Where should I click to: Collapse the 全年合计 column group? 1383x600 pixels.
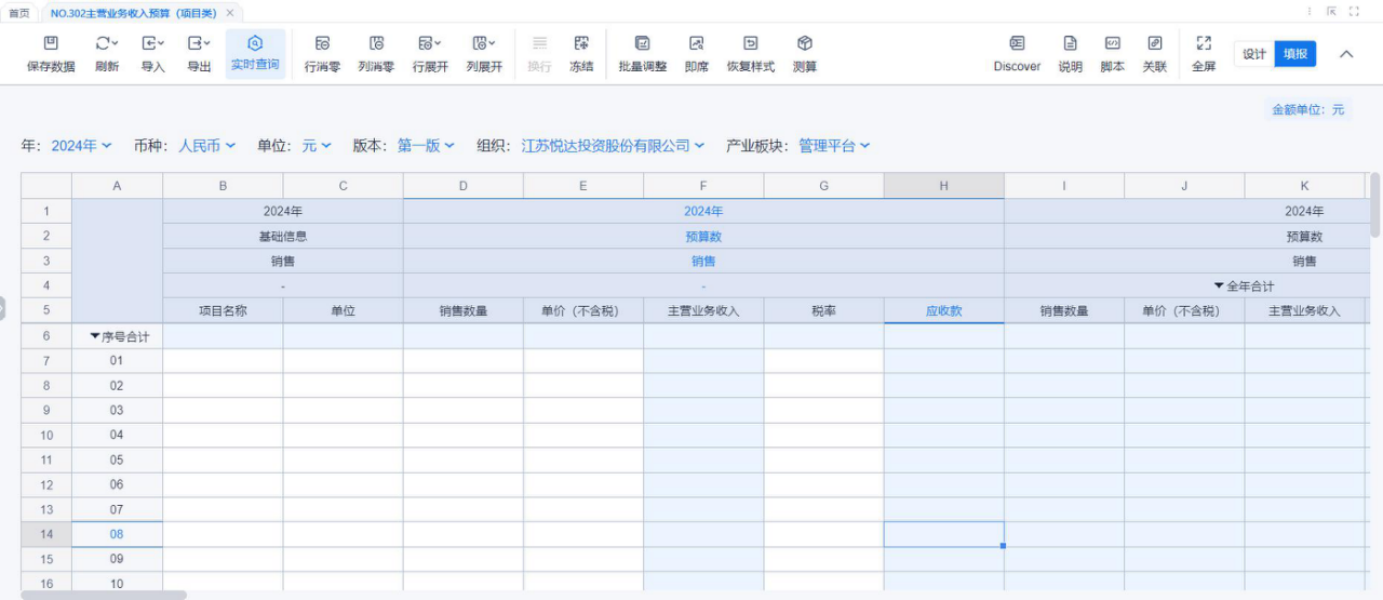point(1219,286)
